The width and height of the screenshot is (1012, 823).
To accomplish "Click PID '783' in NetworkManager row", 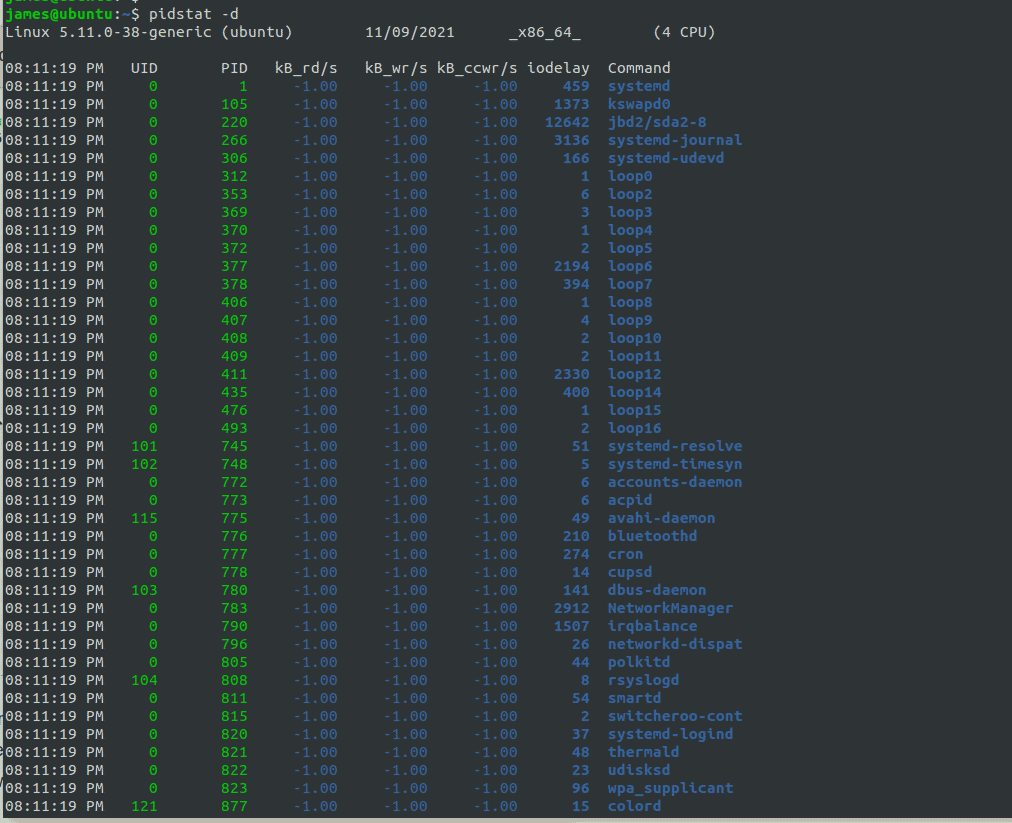I will point(234,609).
